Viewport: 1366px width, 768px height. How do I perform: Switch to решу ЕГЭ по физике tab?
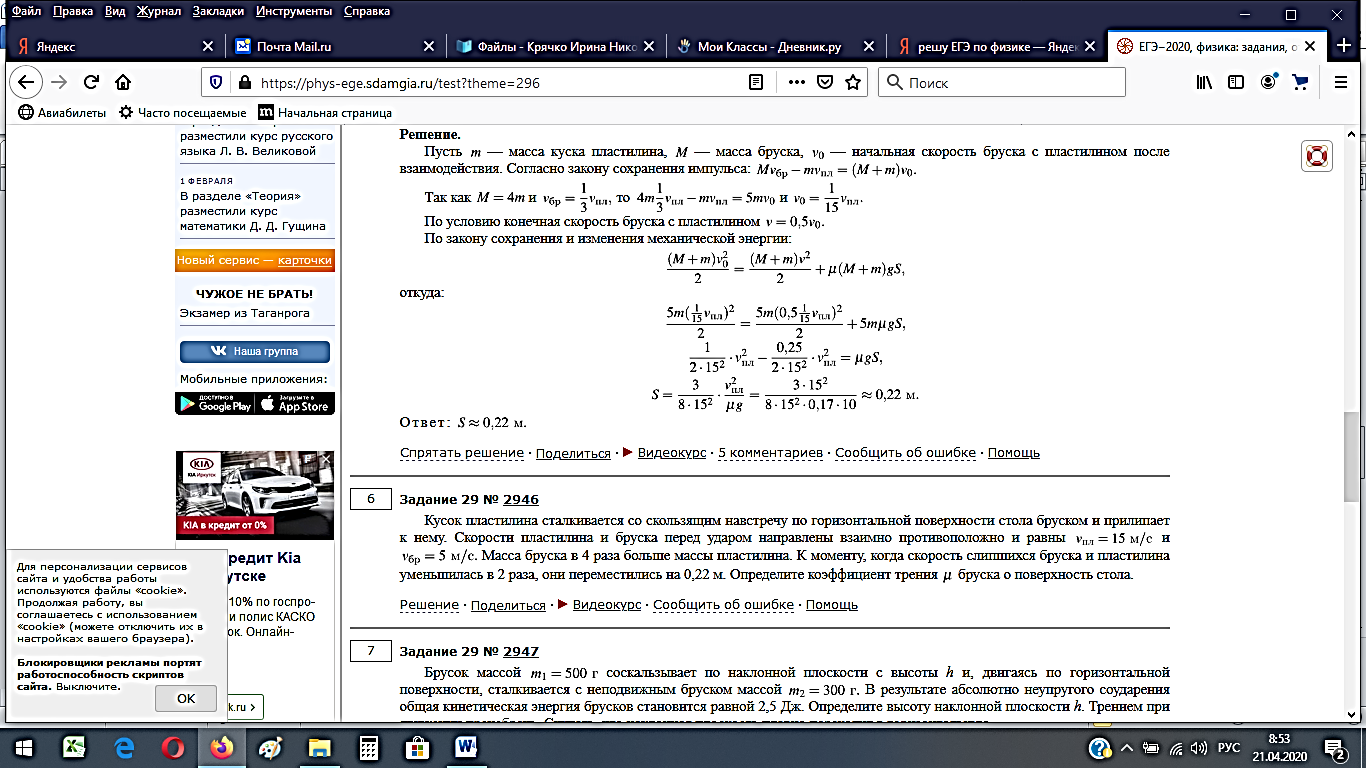pos(996,46)
